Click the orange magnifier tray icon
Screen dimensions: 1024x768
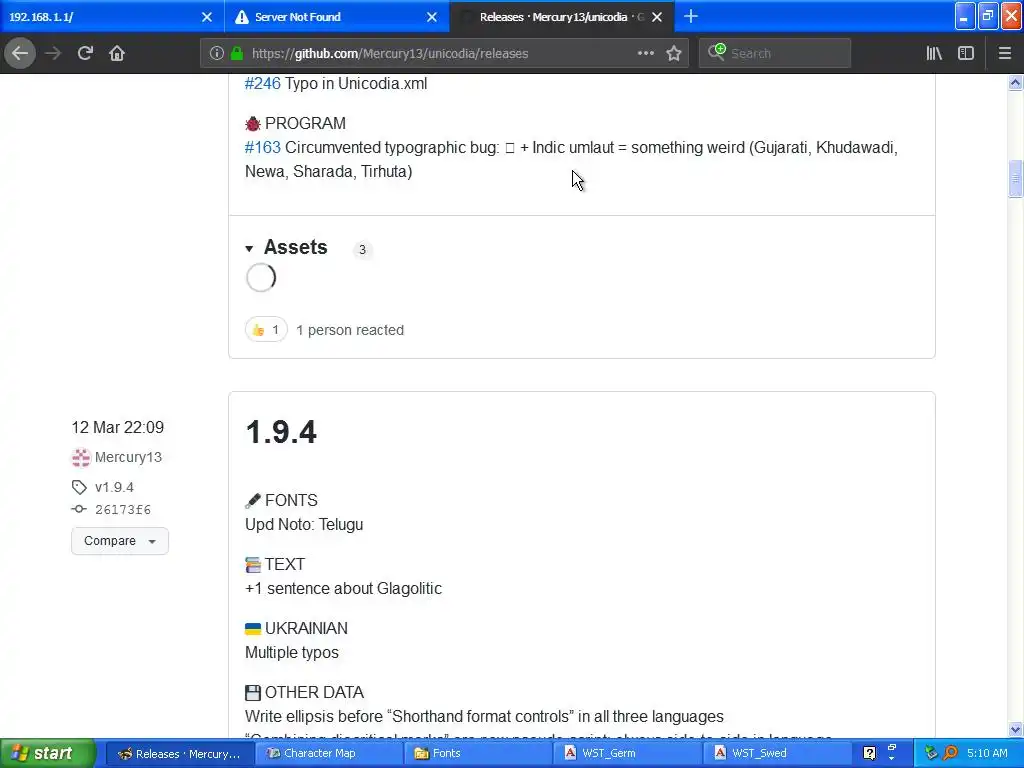pos(951,753)
